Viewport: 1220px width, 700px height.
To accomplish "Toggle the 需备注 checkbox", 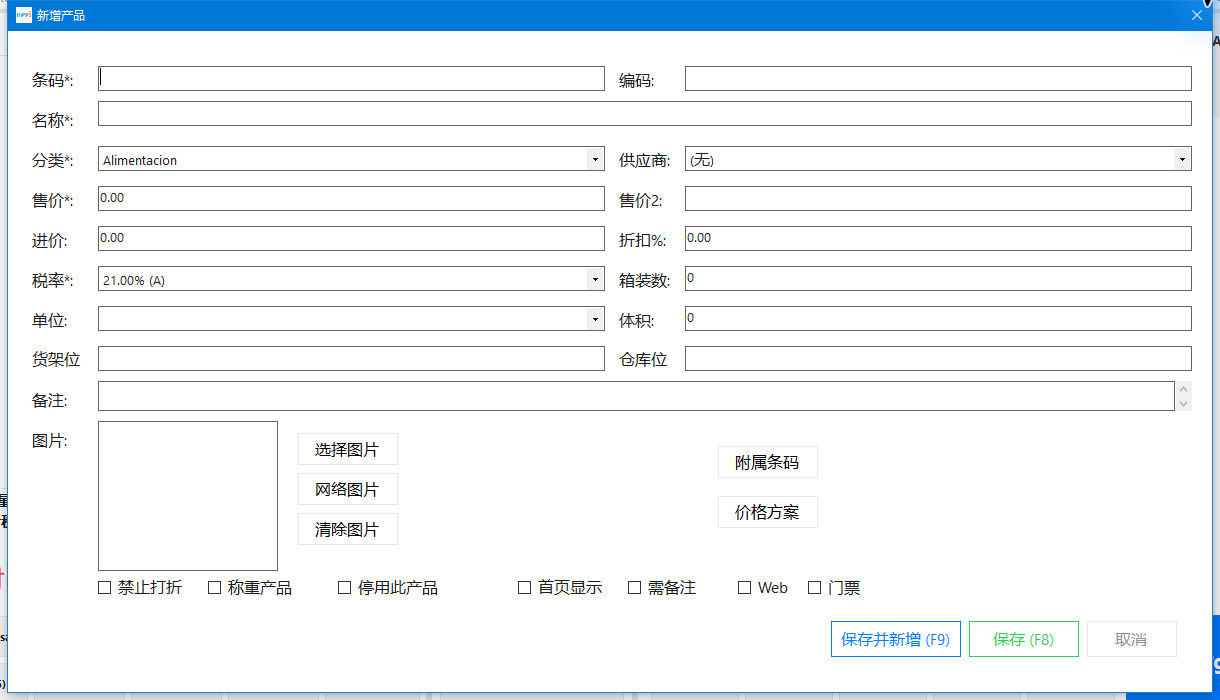I will click(x=634, y=588).
